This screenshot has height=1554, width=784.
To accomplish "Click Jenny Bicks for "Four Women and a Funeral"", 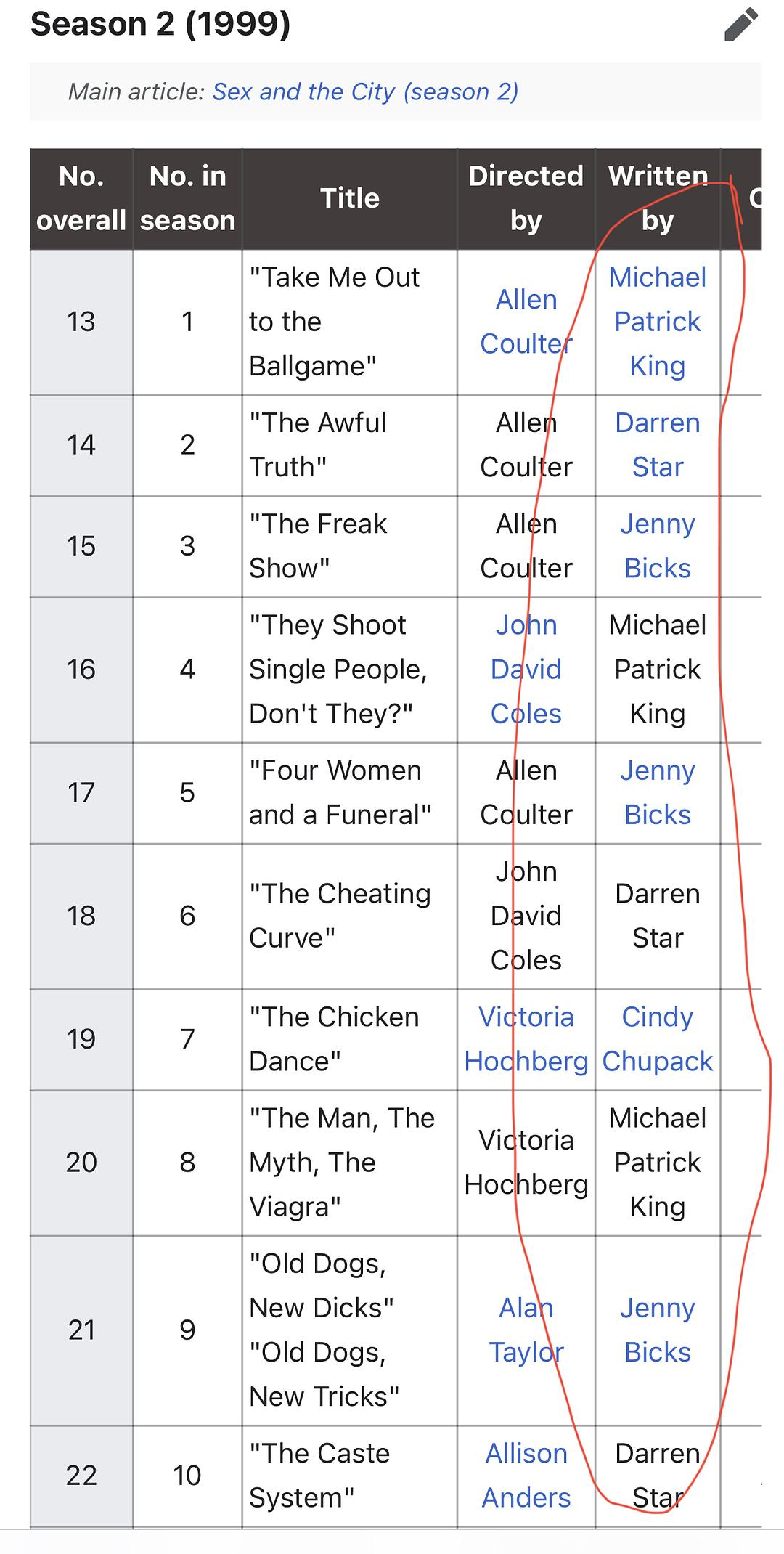I will tap(657, 792).
